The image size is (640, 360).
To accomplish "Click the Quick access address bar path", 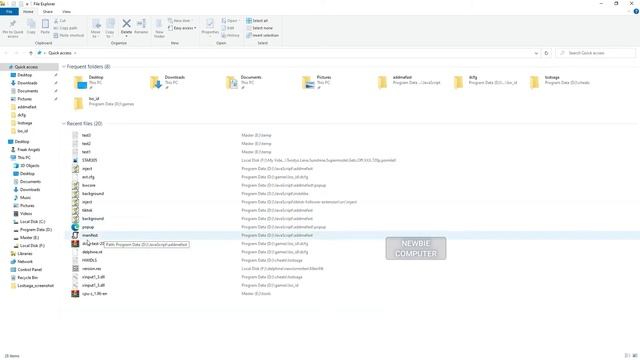I will 60,53.
